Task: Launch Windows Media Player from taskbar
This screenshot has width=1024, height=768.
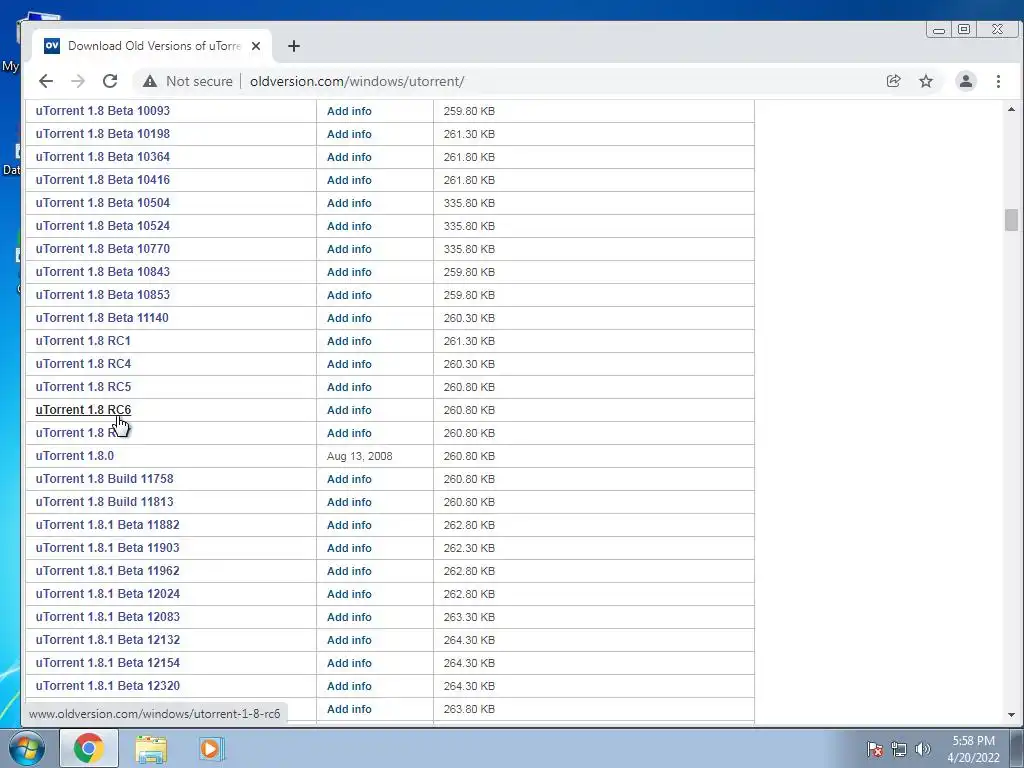Action: pyautogui.click(x=211, y=748)
